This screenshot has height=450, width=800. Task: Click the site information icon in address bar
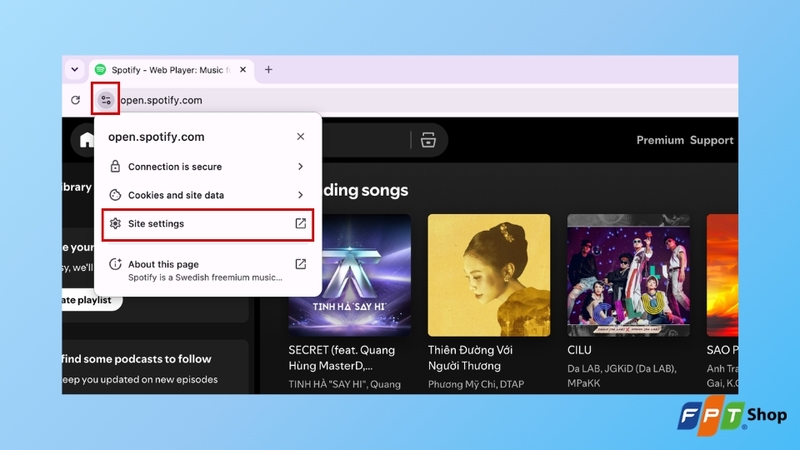pos(106,99)
